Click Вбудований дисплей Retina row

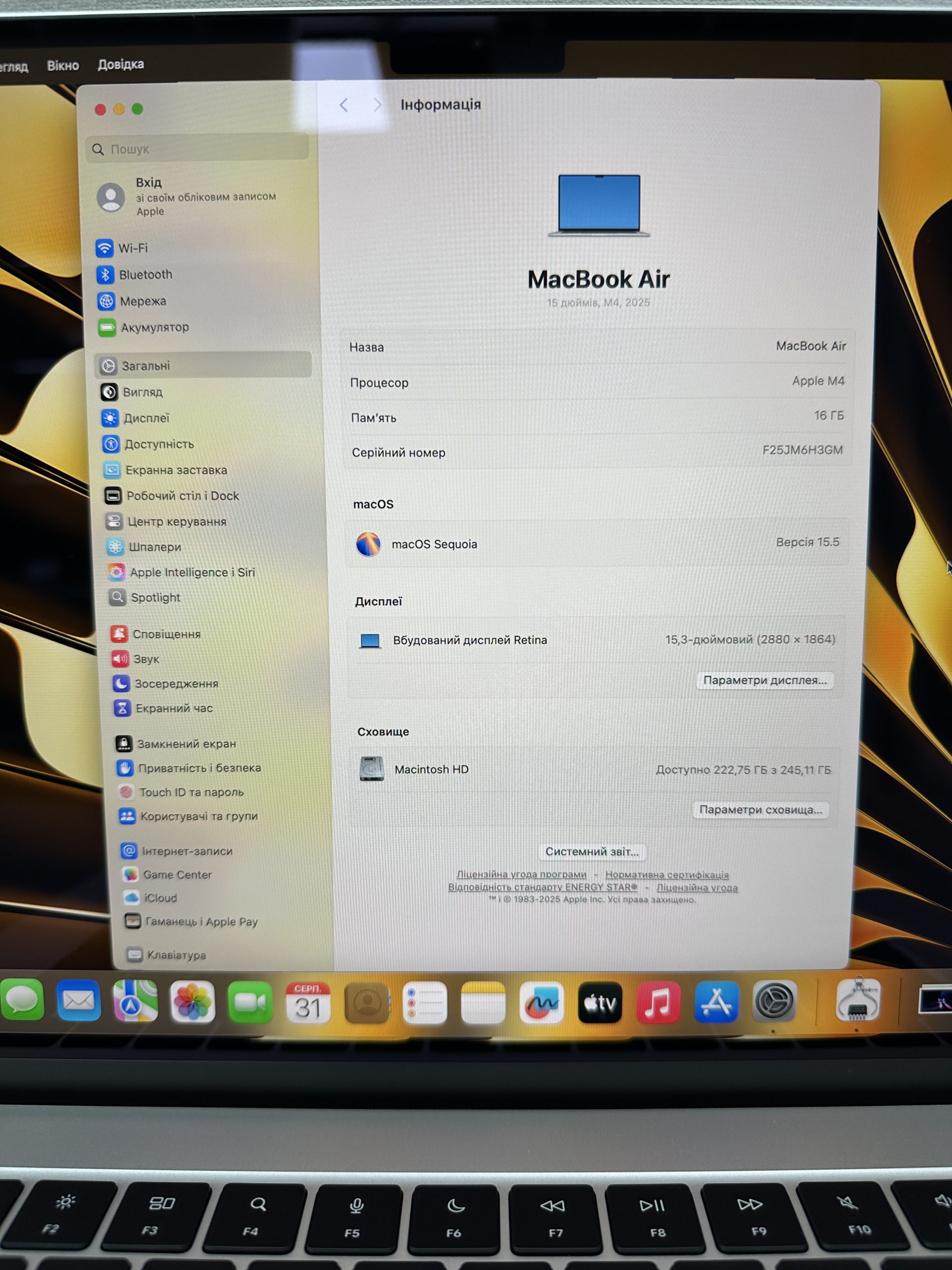pyautogui.click(x=595, y=639)
